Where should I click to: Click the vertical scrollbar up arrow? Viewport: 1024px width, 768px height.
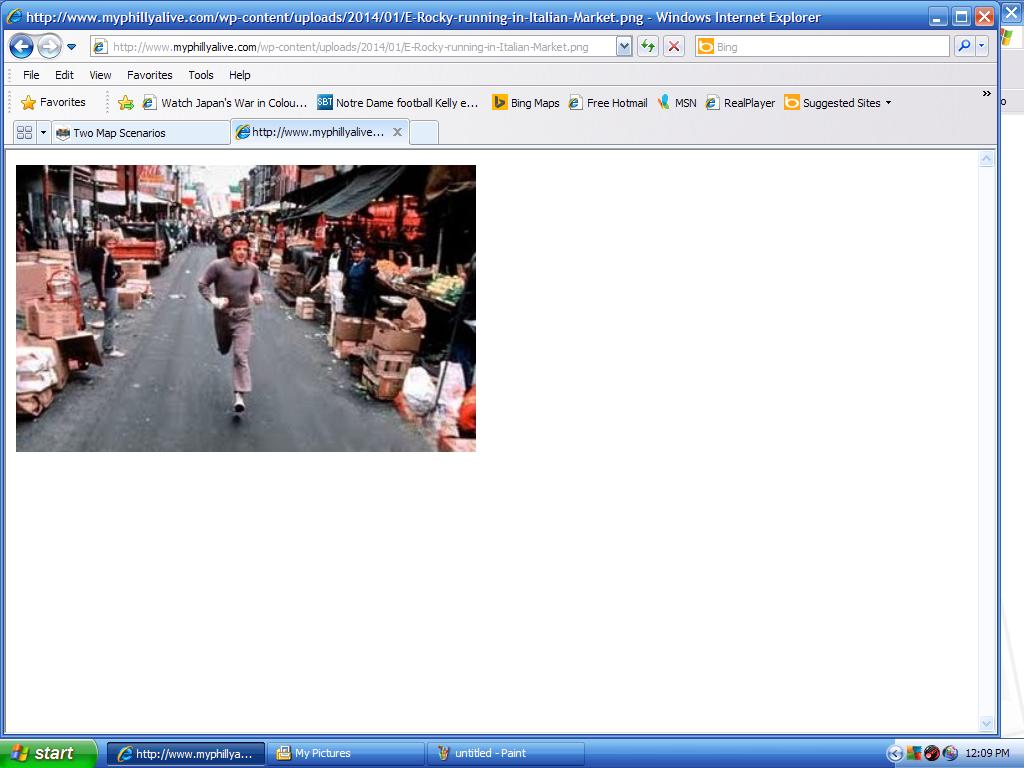pos(986,159)
